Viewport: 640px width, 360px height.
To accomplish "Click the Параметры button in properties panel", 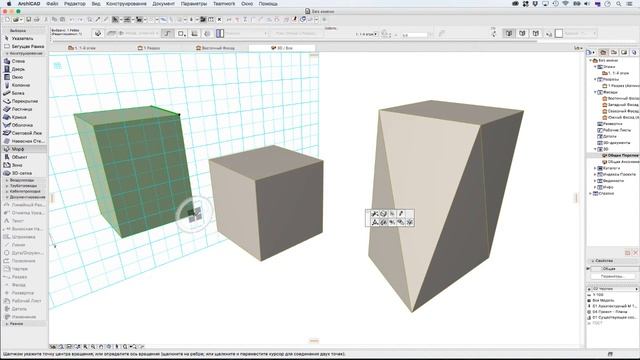I will tap(613, 276).
